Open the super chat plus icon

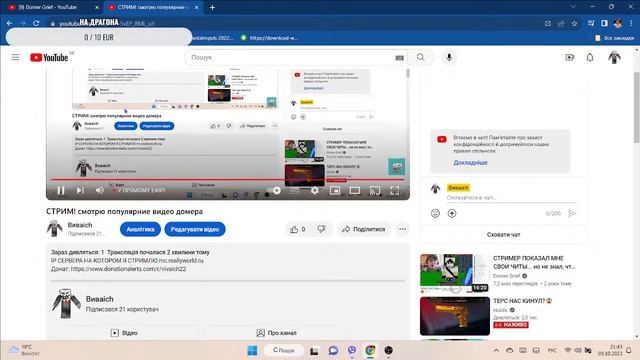click(x=452, y=213)
